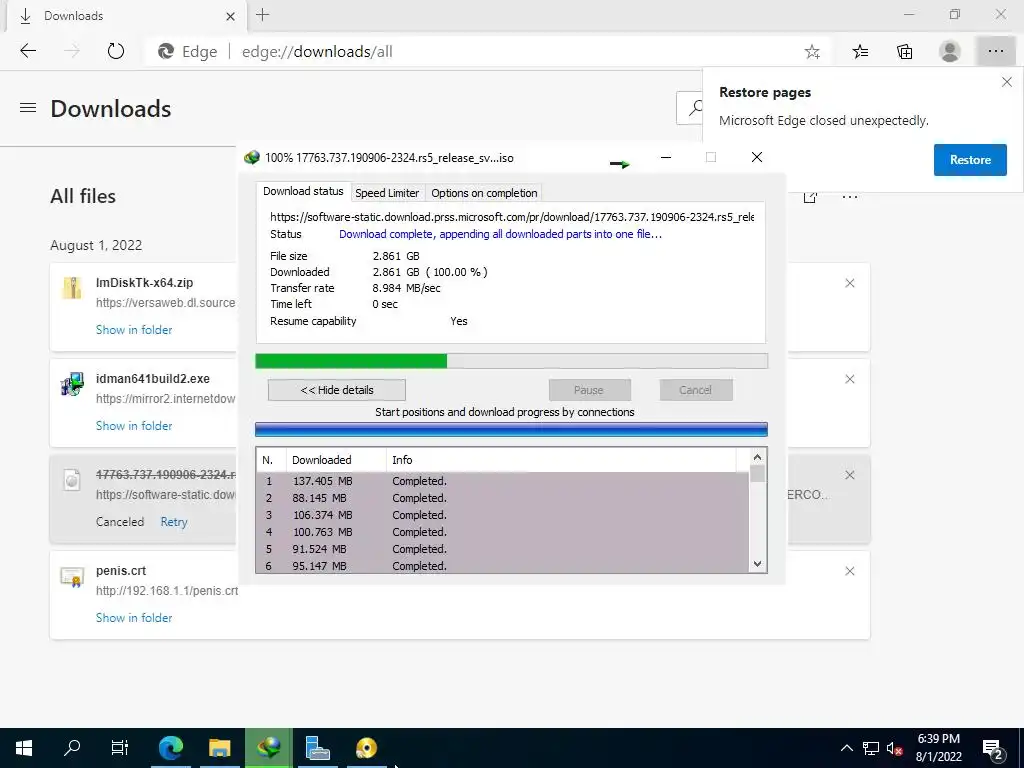The height and width of the screenshot is (768, 1024).
Task: Click the idman641build2.exe file icon
Action: point(72,384)
